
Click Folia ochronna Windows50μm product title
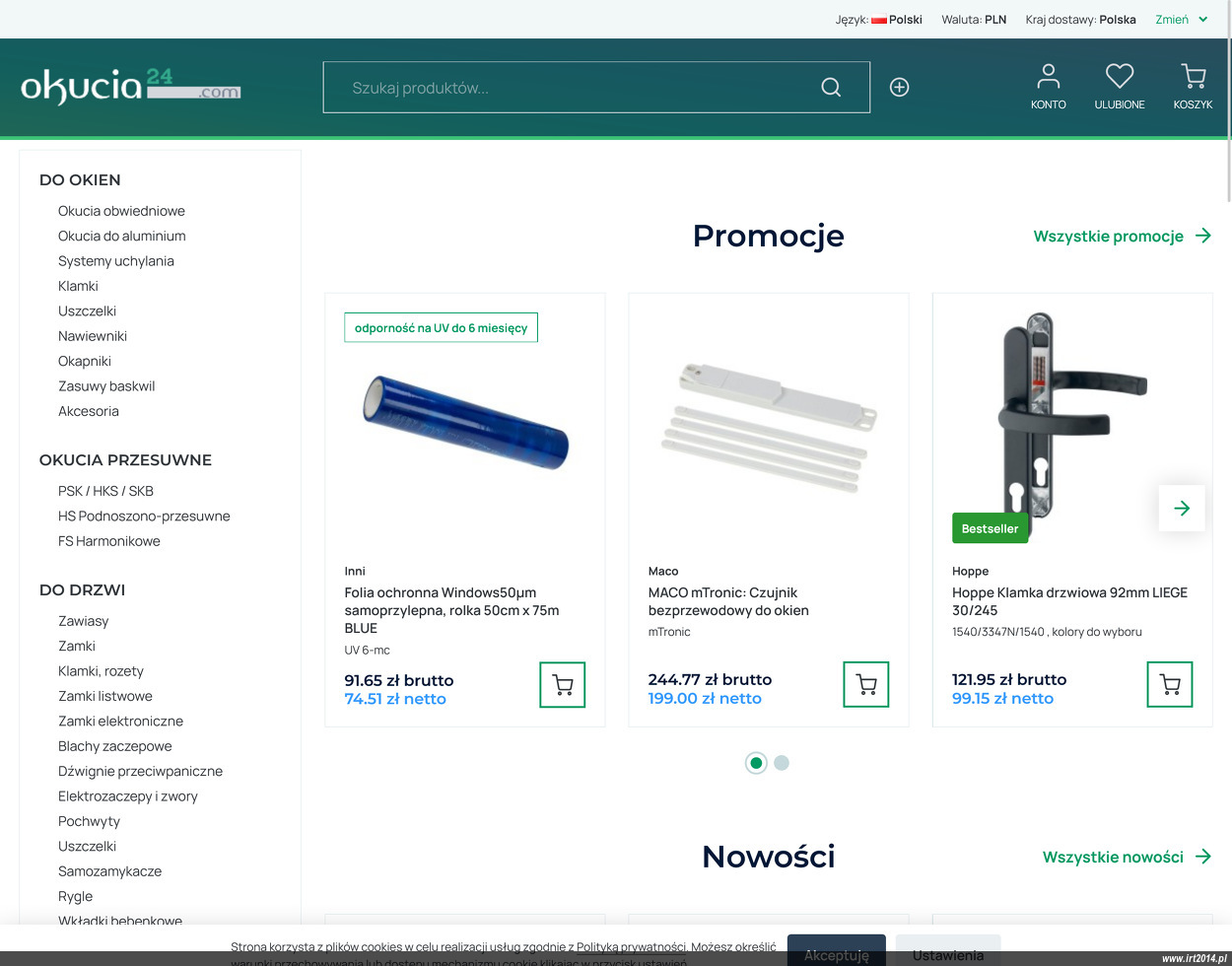click(x=451, y=610)
